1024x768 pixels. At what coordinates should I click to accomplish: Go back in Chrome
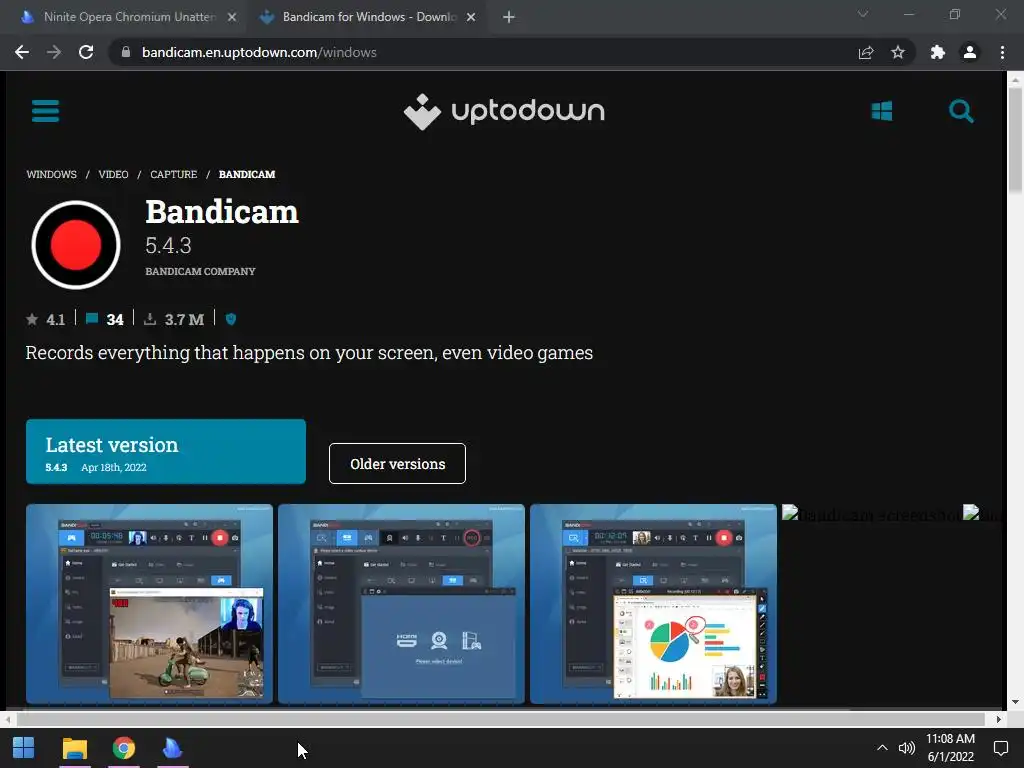point(22,52)
